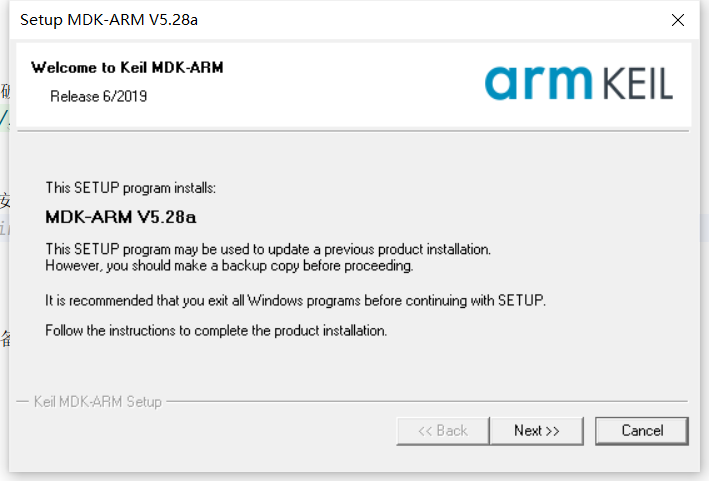Select the Welcome to Keil MDK-ARM heading
This screenshot has height=481, width=709.
coord(127,68)
